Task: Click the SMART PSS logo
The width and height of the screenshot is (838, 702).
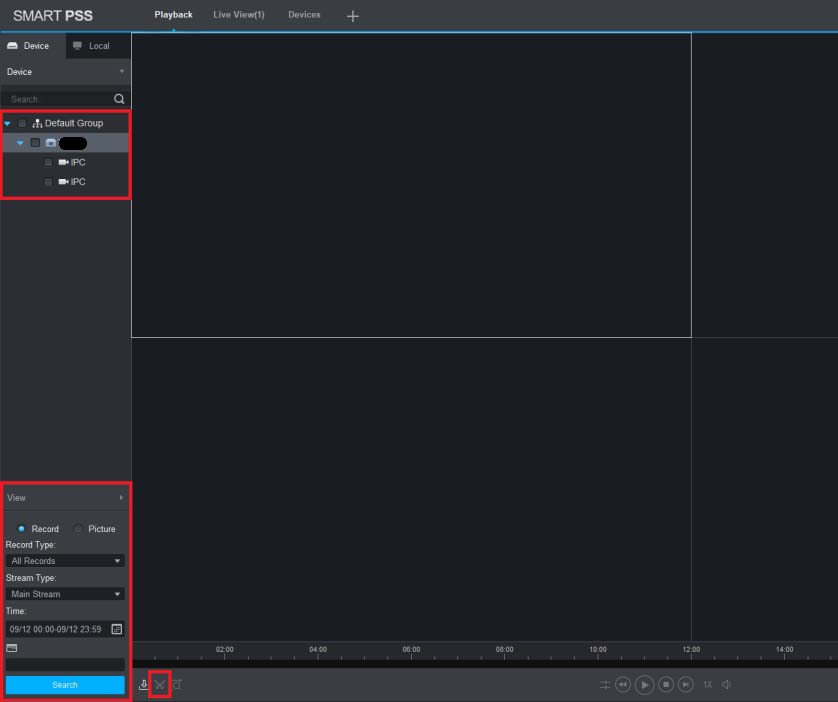Action: point(53,16)
